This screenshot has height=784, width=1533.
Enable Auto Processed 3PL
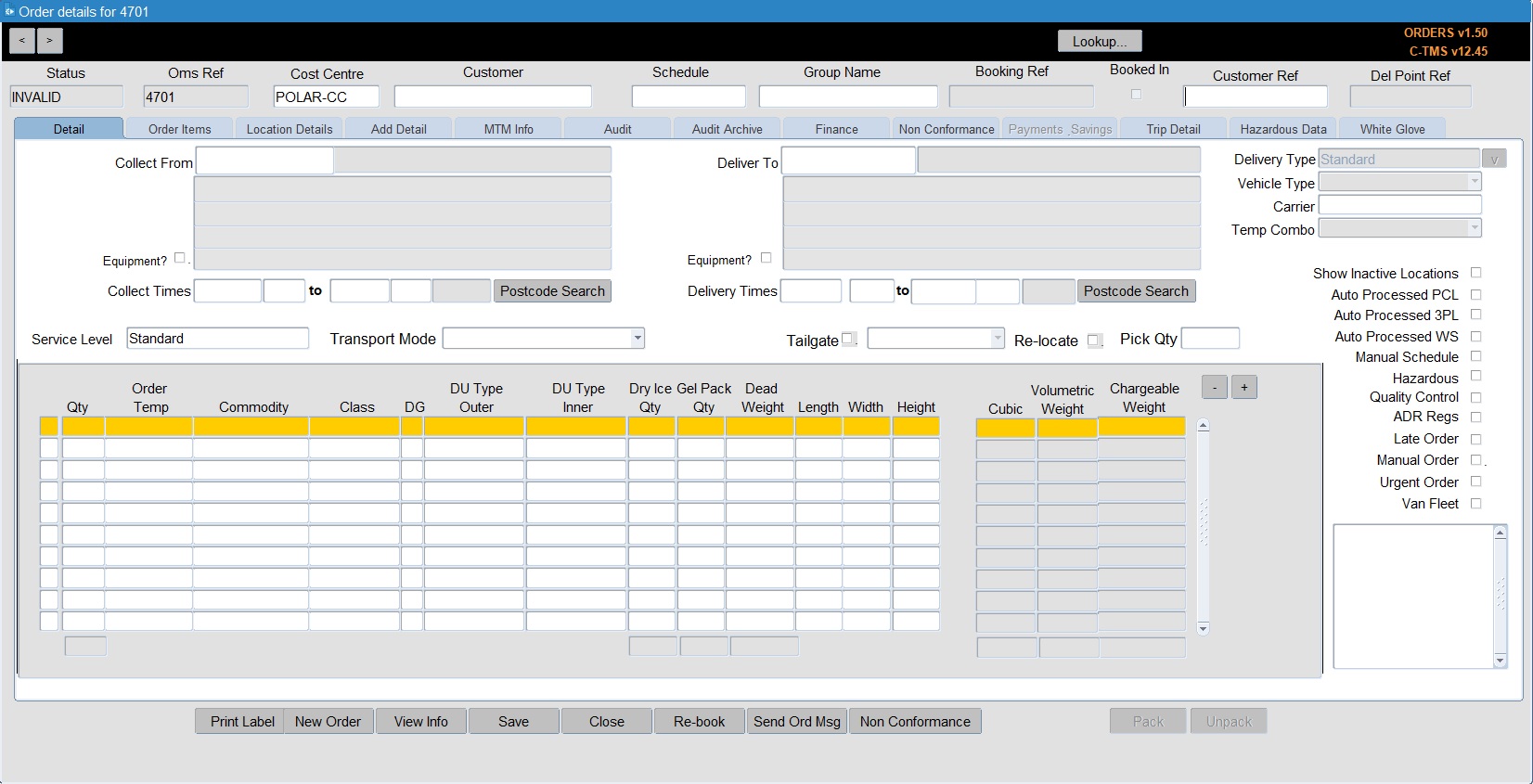1475,315
